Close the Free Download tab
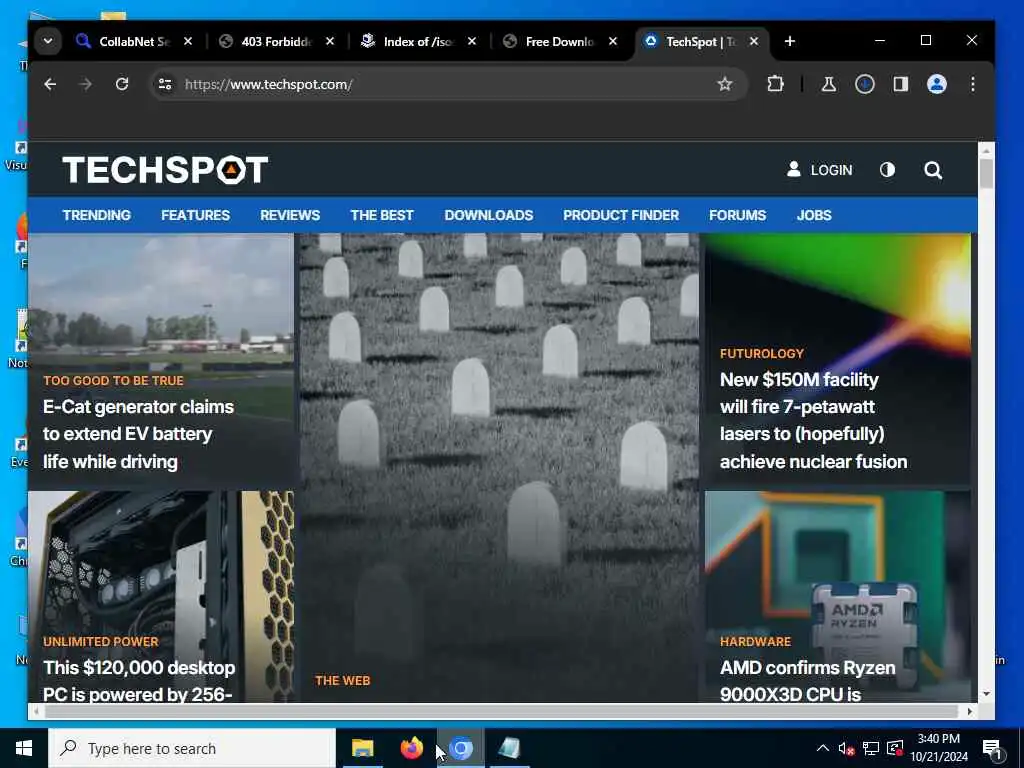Viewport: 1024px width, 768px height. [613, 41]
